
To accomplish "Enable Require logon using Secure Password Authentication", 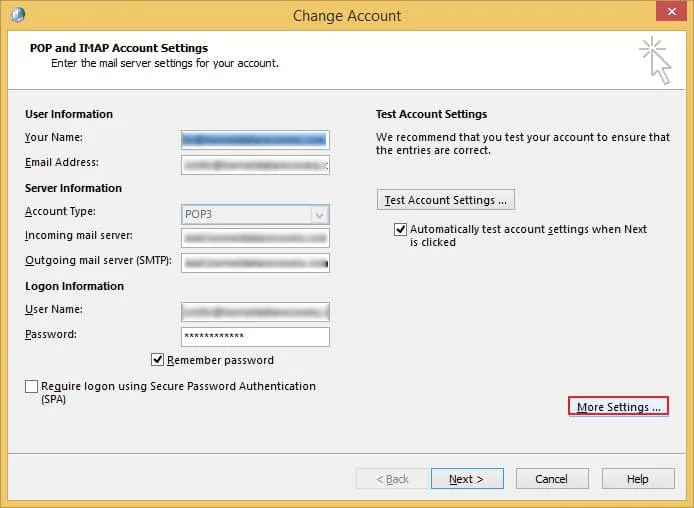I will point(31,386).
